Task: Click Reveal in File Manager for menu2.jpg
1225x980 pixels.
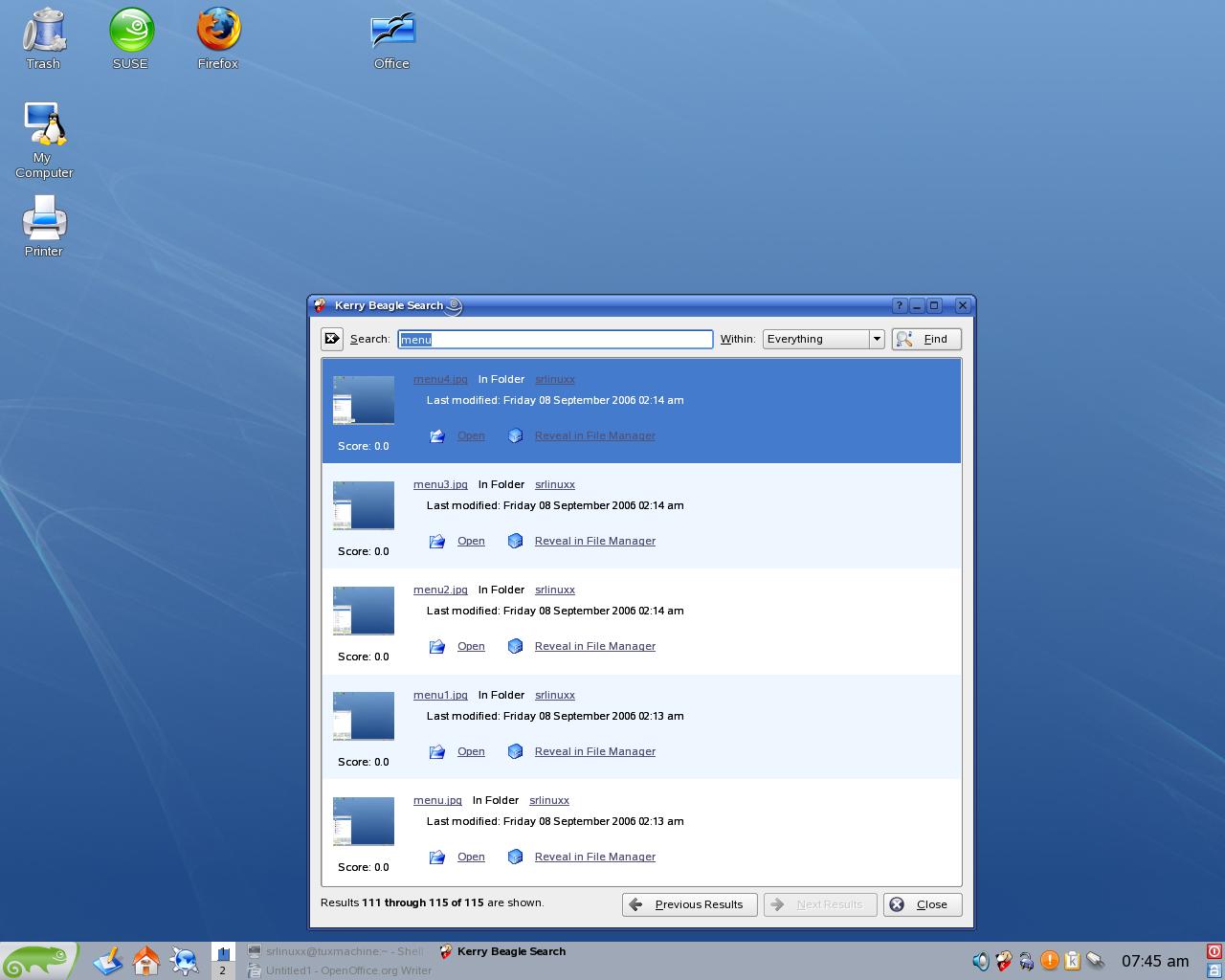Action: click(595, 646)
